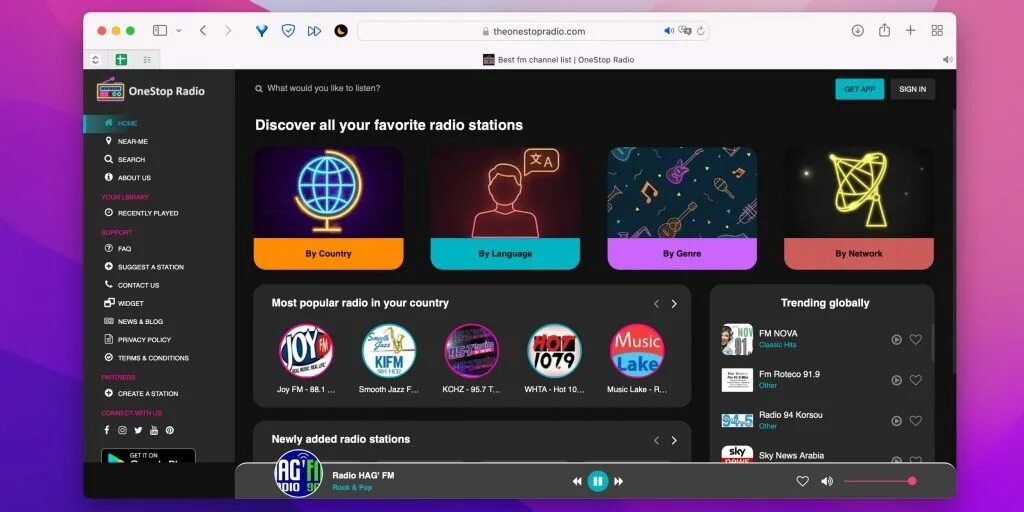The image size is (1024, 512).
Task: Mute tab audio in address bar
Action: click(x=669, y=31)
